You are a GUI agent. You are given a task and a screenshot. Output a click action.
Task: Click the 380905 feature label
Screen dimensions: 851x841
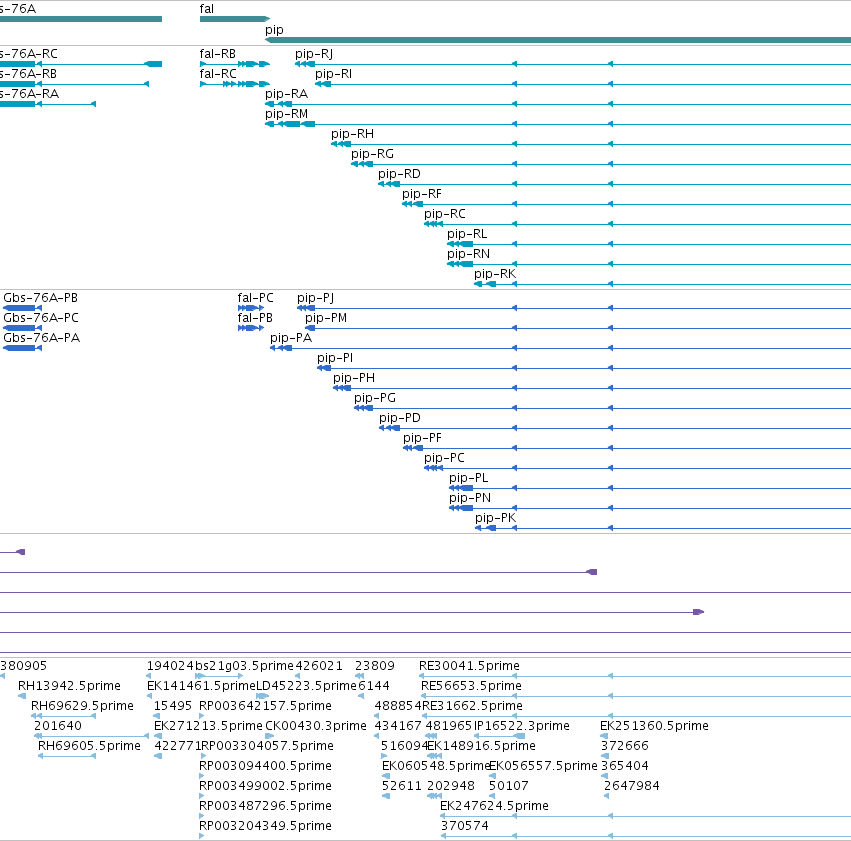coord(23,666)
